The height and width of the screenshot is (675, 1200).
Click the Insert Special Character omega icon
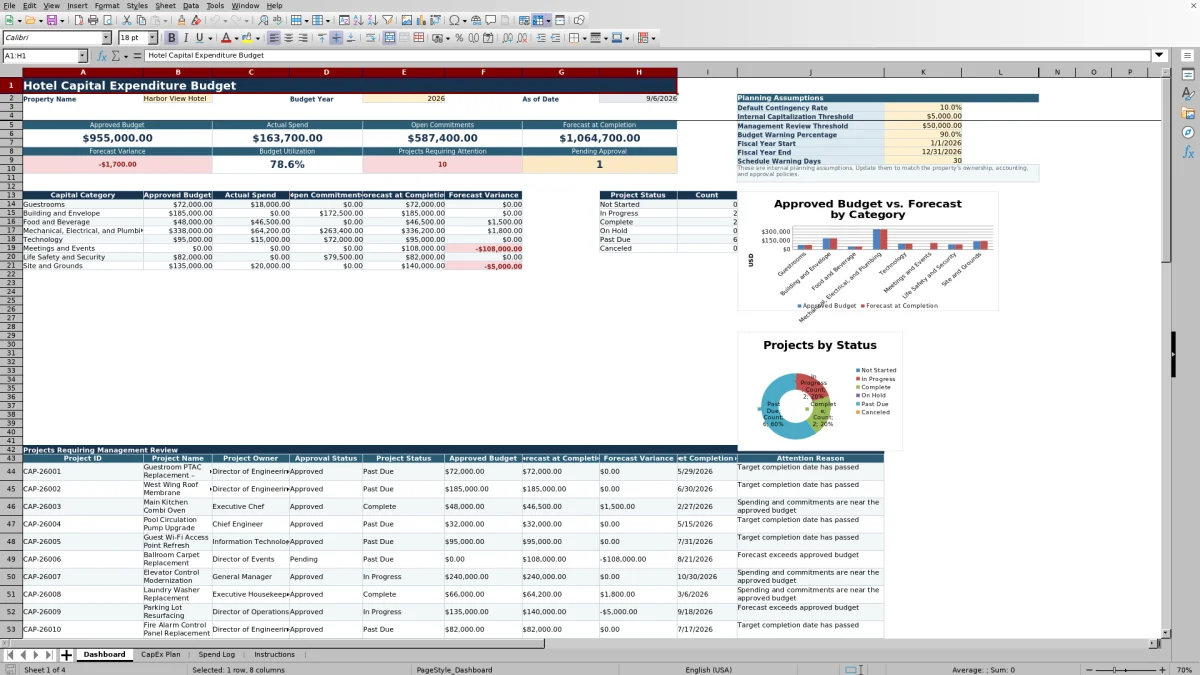455,20
